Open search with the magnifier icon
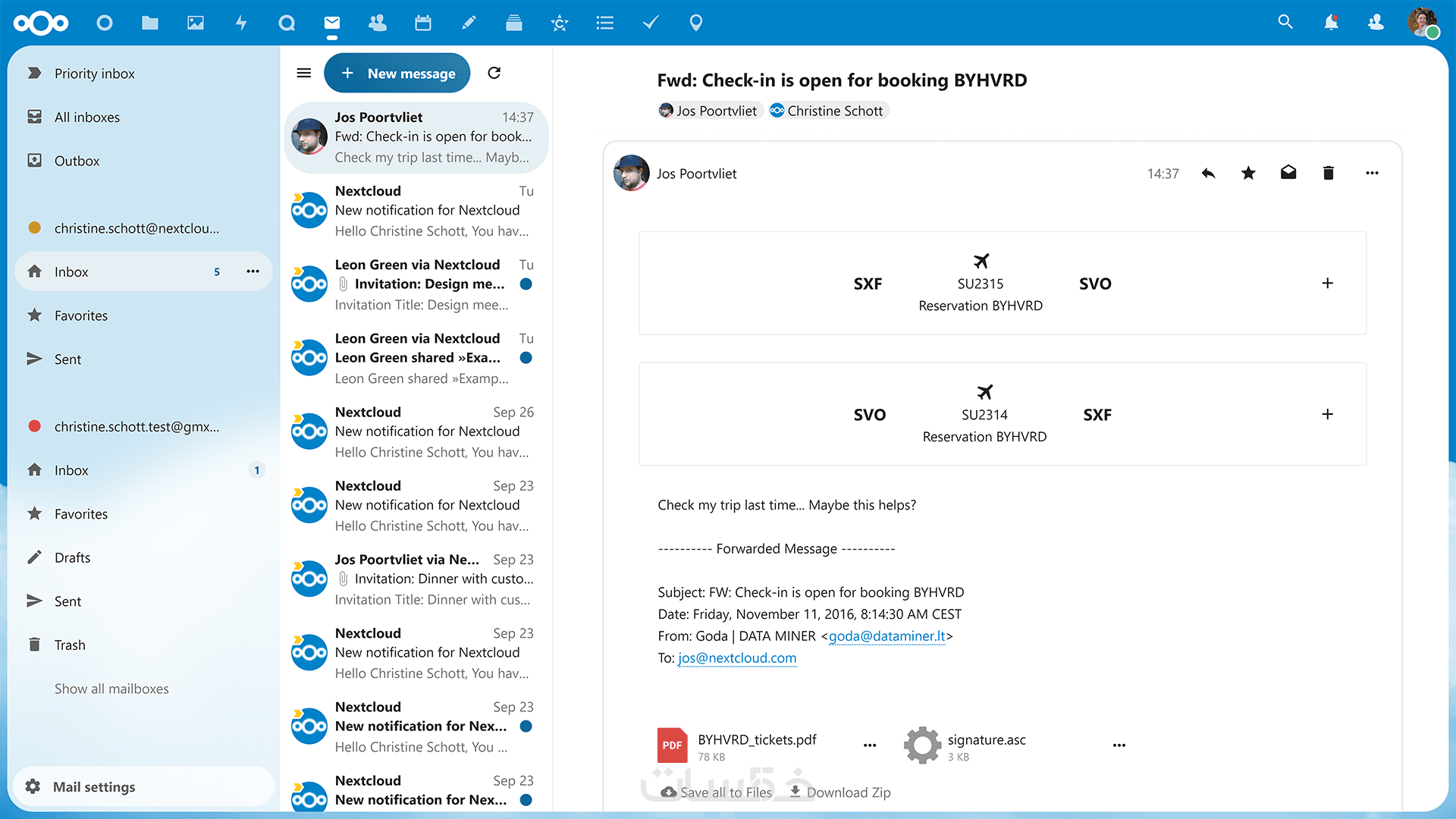The width and height of the screenshot is (1456, 819). click(x=1285, y=23)
